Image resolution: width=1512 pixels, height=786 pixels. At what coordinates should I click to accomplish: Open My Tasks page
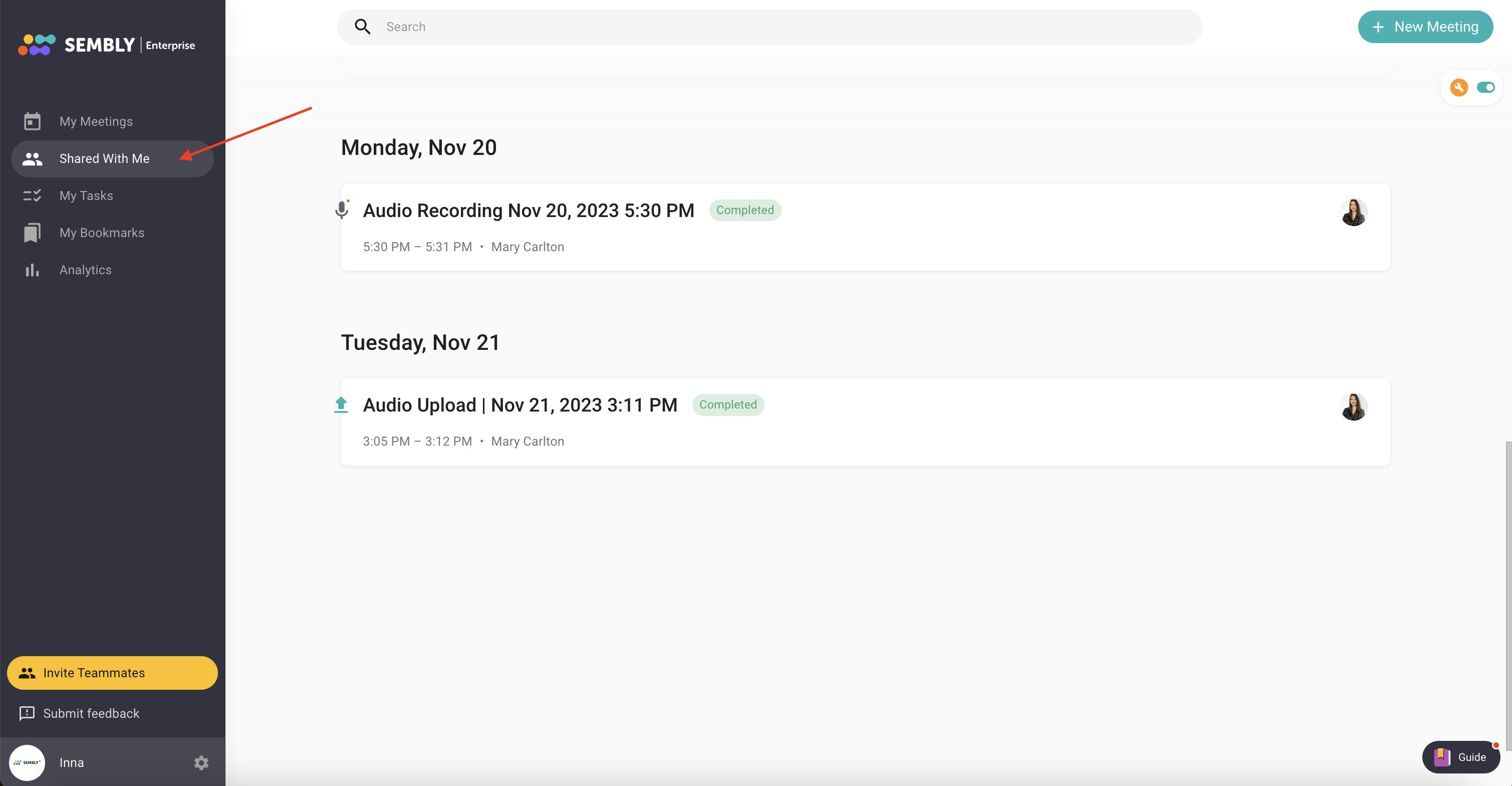(112, 195)
